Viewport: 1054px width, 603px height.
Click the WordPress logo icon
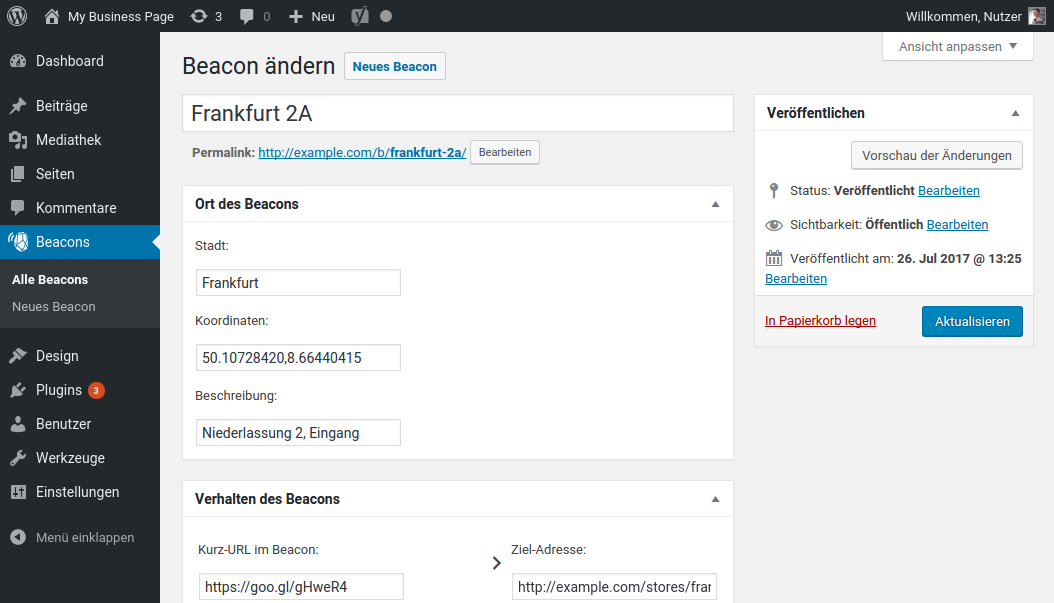click(x=16, y=16)
